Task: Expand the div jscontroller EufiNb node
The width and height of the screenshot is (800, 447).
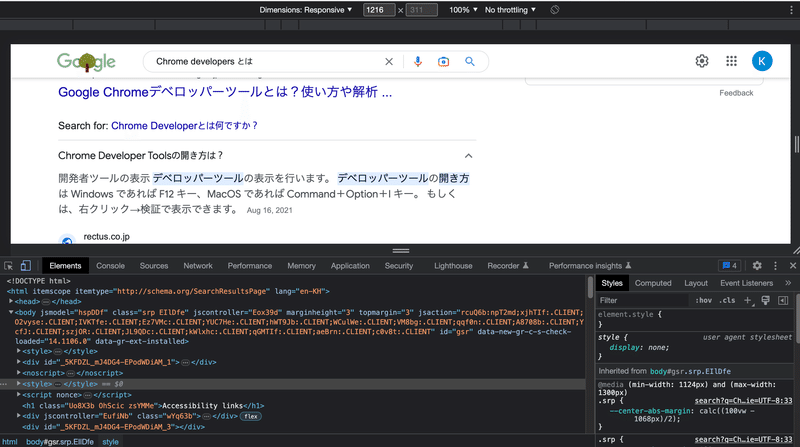Action: (19, 416)
